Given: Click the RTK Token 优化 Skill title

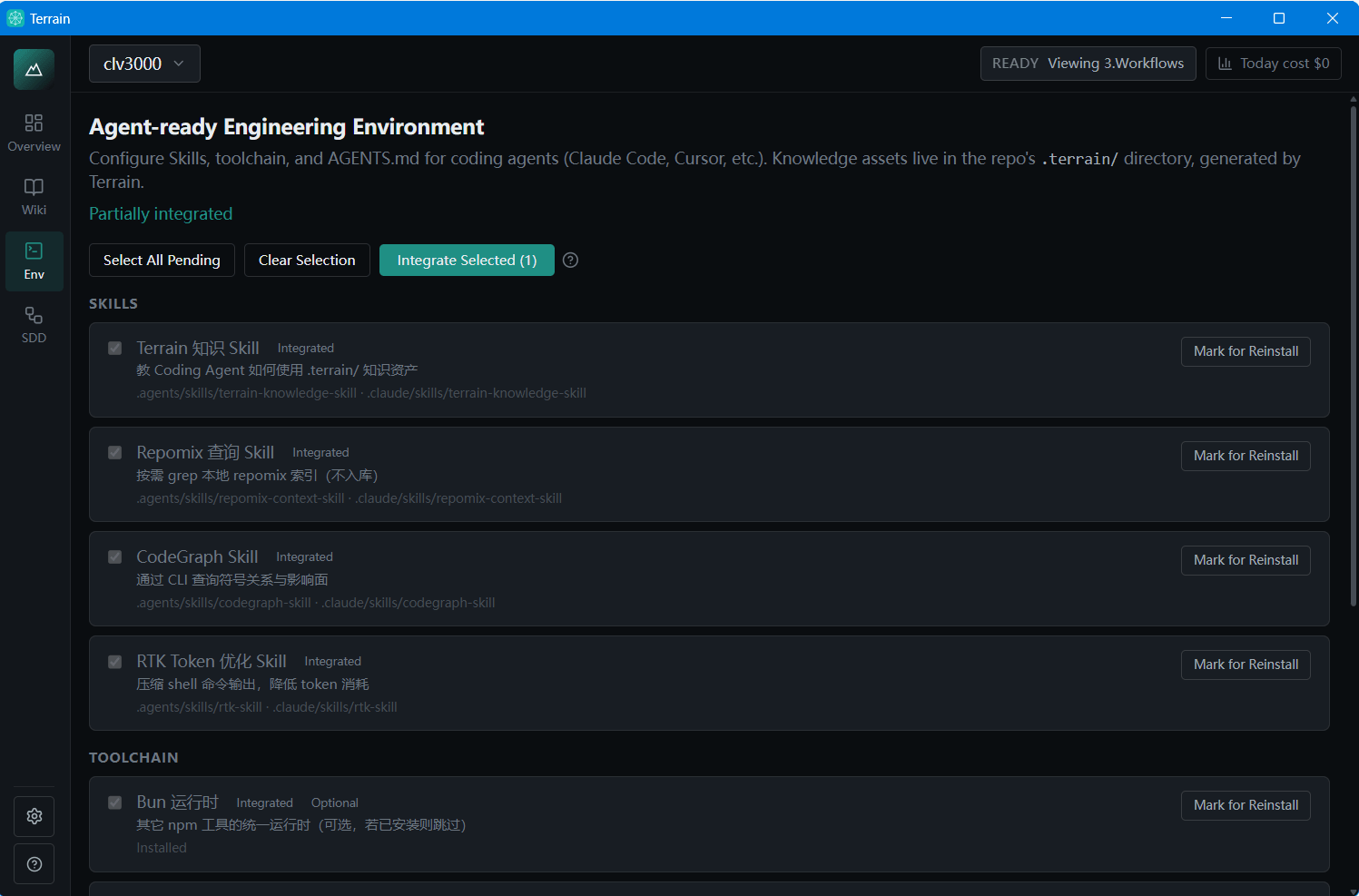Looking at the screenshot, I should 212,661.
